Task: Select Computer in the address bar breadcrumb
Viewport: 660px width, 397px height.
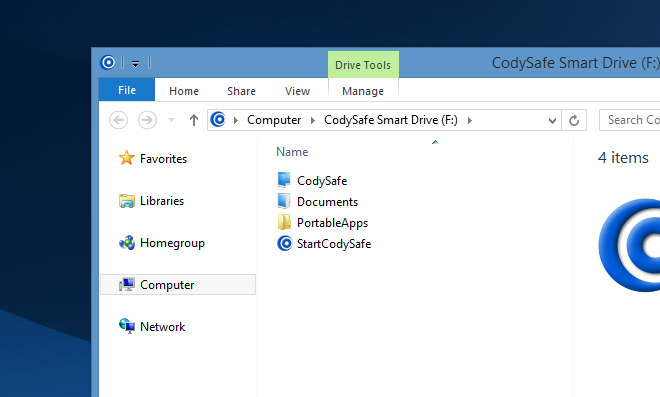Action: pos(274,120)
